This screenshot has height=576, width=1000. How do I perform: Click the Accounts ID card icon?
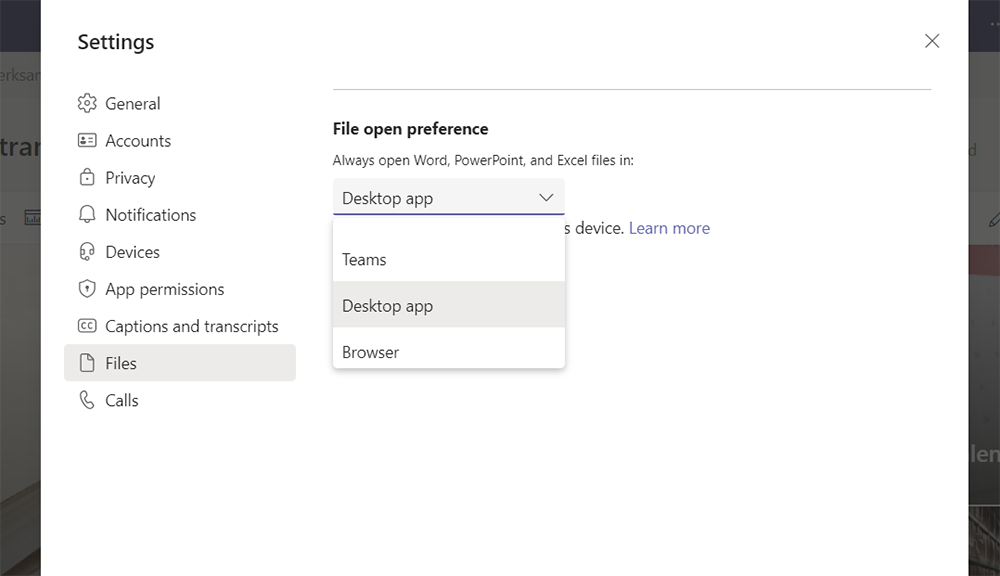[x=87, y=141]
